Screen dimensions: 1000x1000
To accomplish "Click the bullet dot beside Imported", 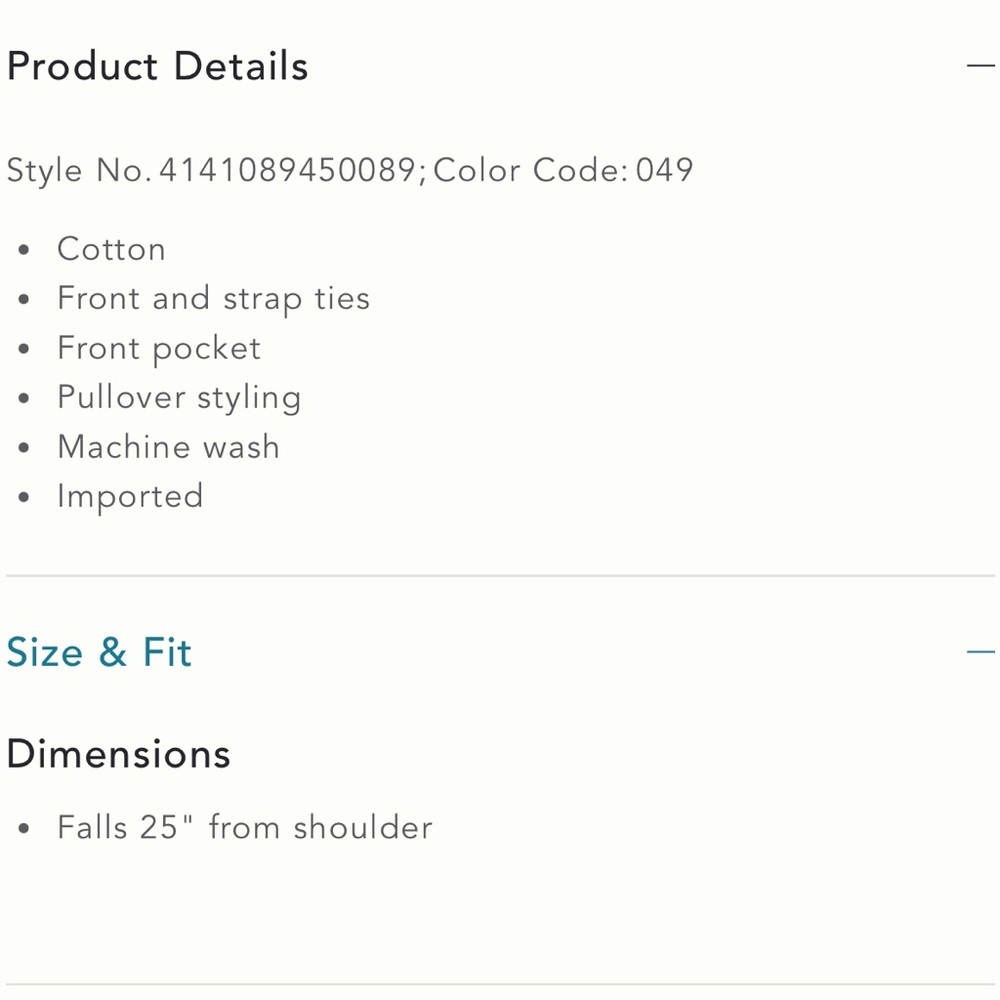I will [24, 497].
